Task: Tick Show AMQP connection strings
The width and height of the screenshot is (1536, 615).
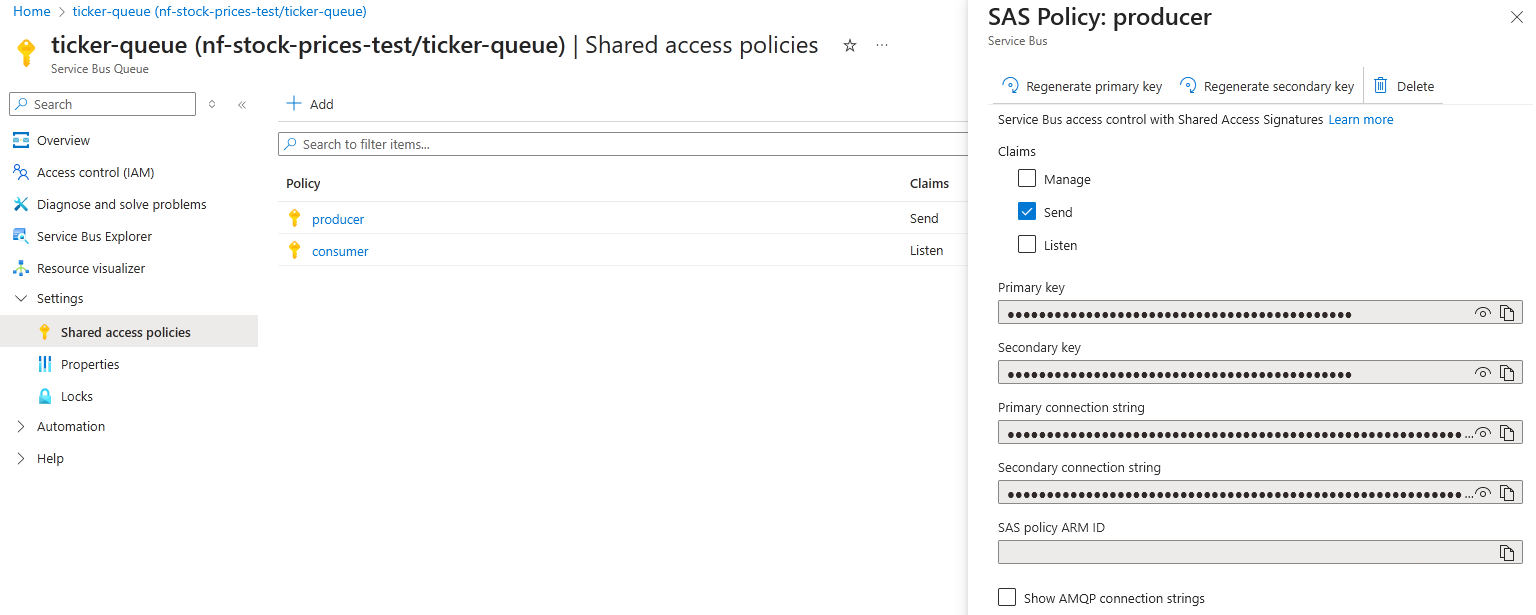Action: pos(1007,597)
